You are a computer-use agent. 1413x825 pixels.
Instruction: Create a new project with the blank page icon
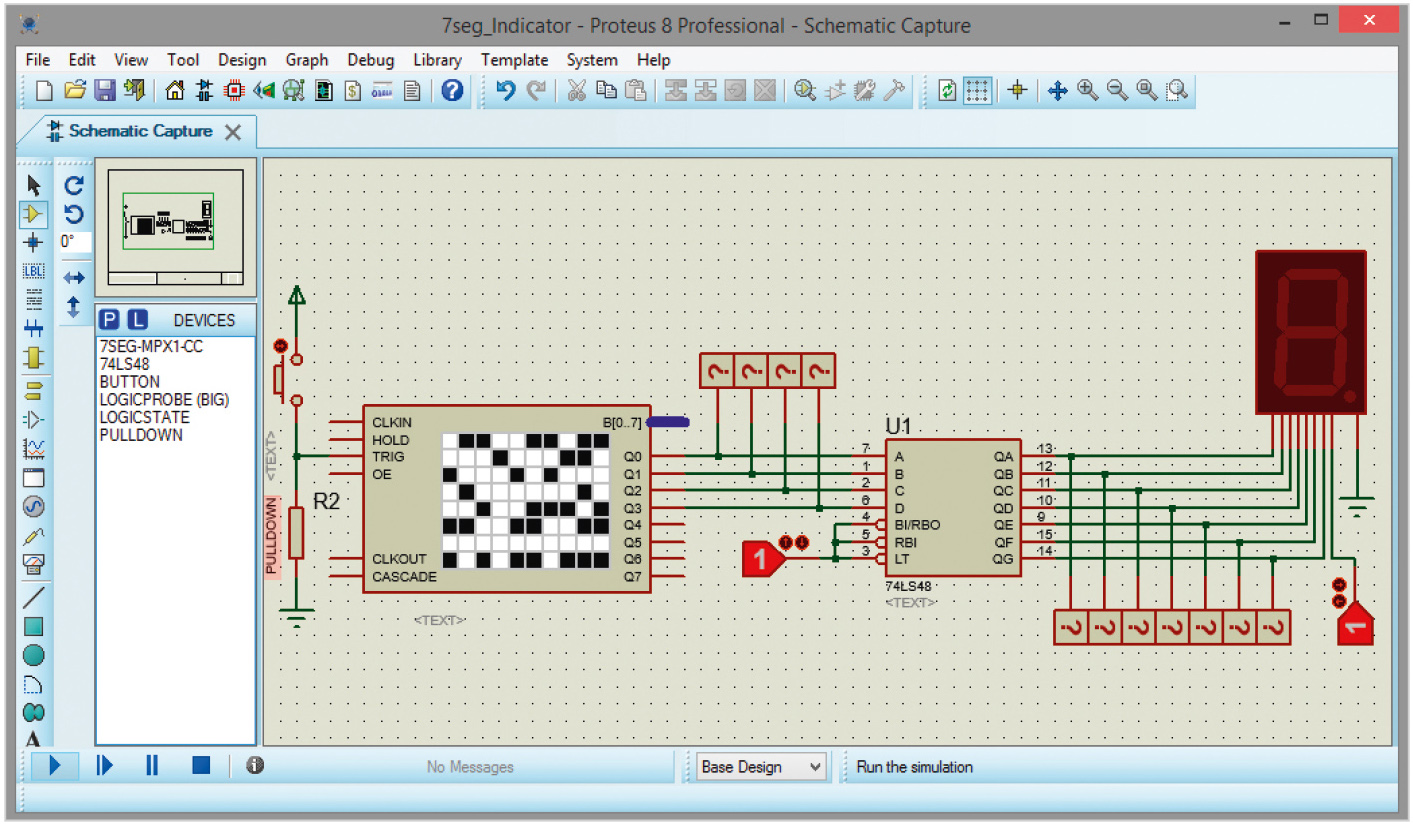click(x=44, y=91)
